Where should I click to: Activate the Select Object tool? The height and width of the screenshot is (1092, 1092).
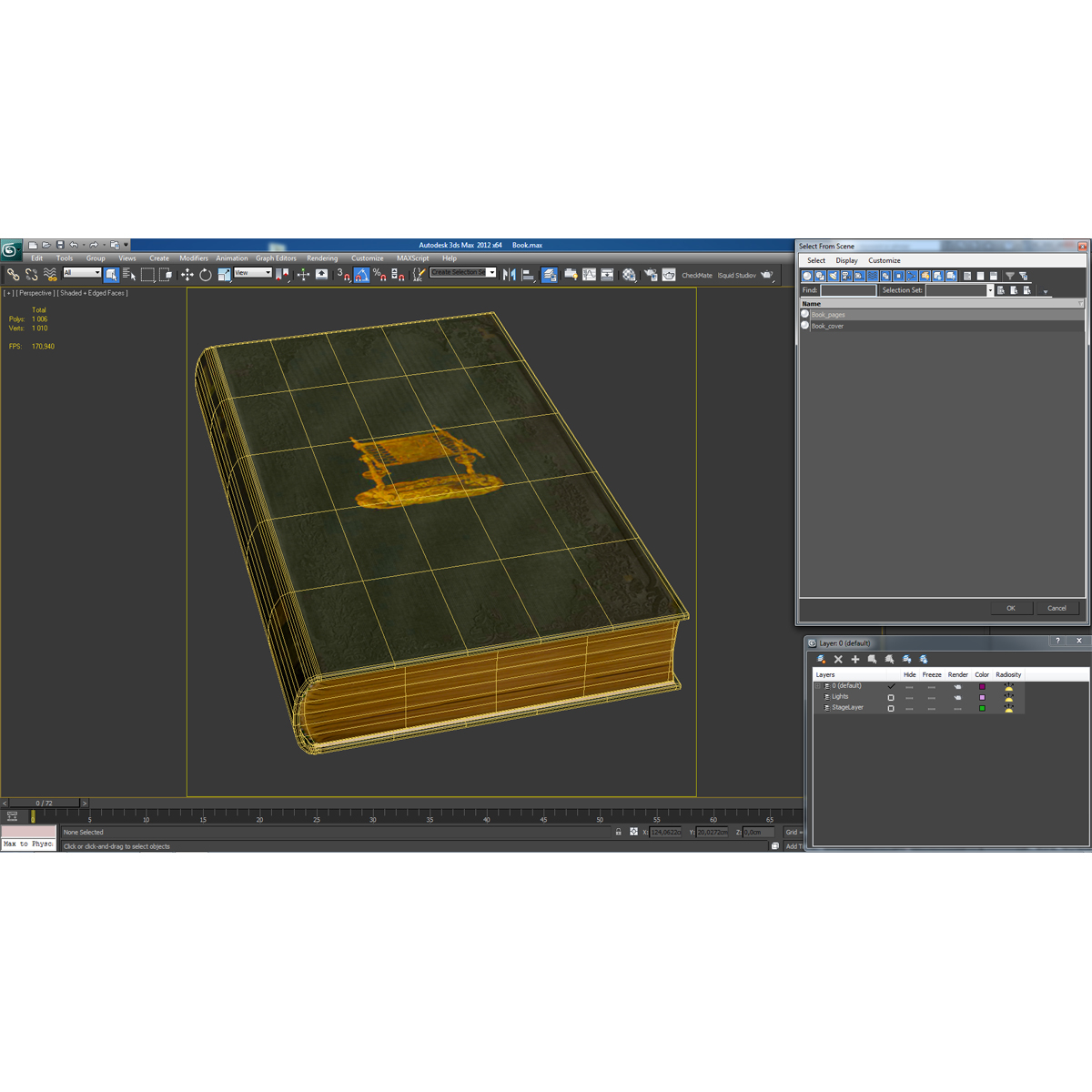coord(111,274)
